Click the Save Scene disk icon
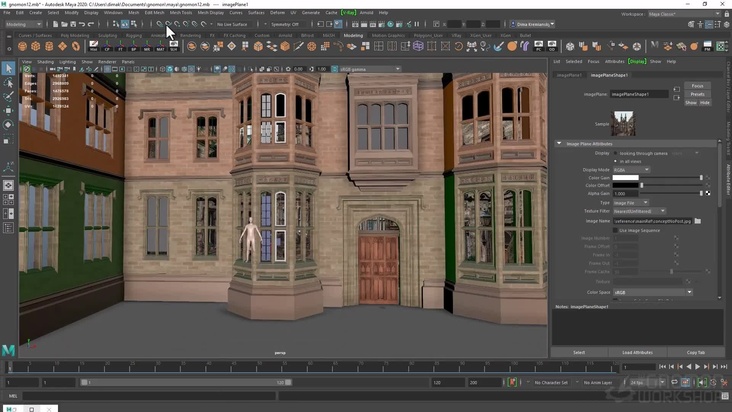 tap(73, 24)
